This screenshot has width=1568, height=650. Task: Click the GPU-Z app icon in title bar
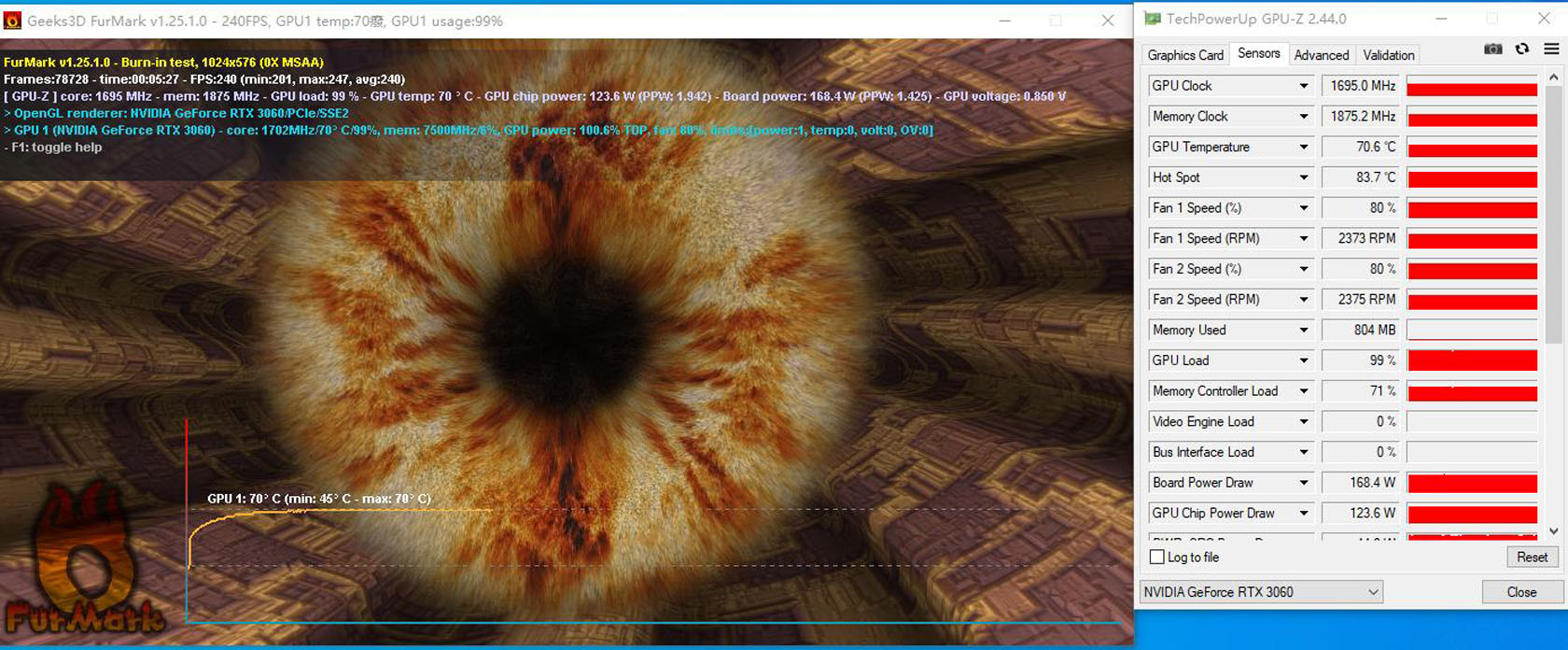[x=1153, y=19]
